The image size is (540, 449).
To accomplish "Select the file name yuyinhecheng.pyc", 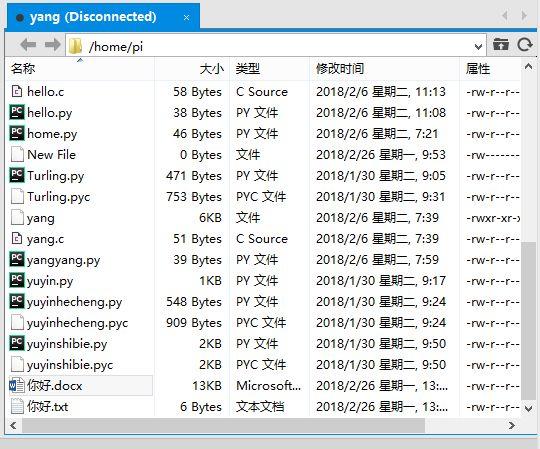I will click(x=77, y=323).
